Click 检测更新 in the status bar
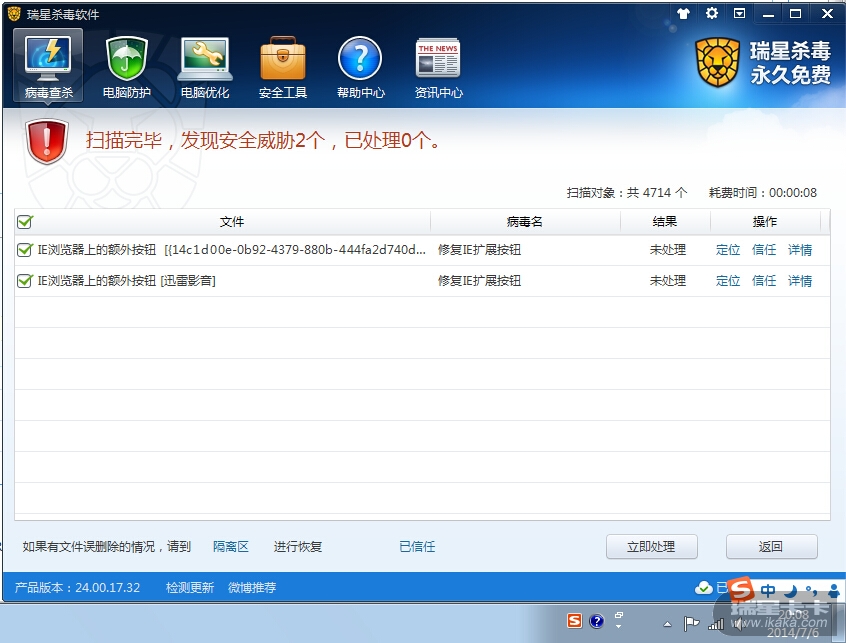Screen dimensions: 846x643 pos(190,588)
